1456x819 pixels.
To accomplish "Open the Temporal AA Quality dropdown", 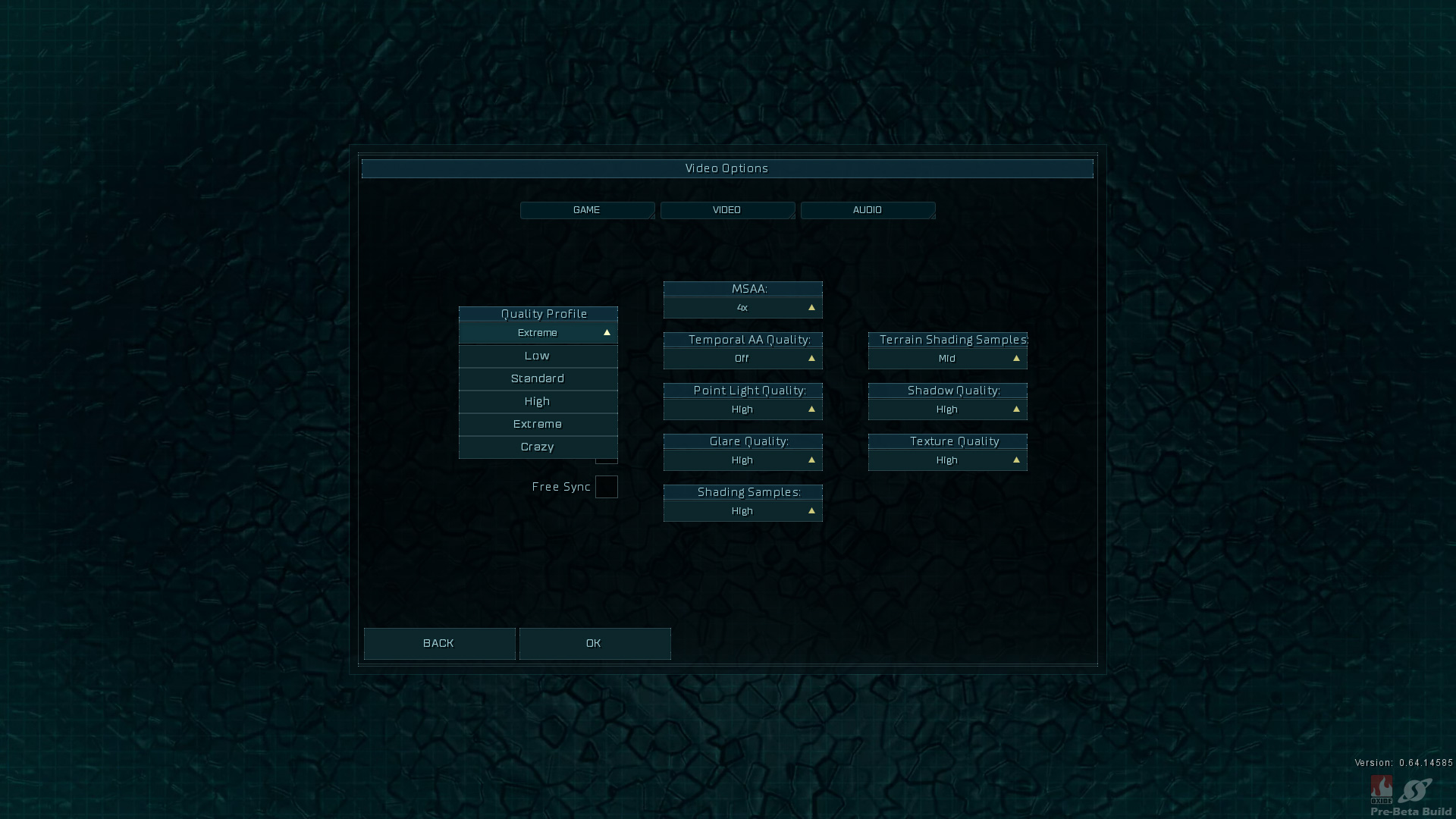I will (x=742, y=359).
